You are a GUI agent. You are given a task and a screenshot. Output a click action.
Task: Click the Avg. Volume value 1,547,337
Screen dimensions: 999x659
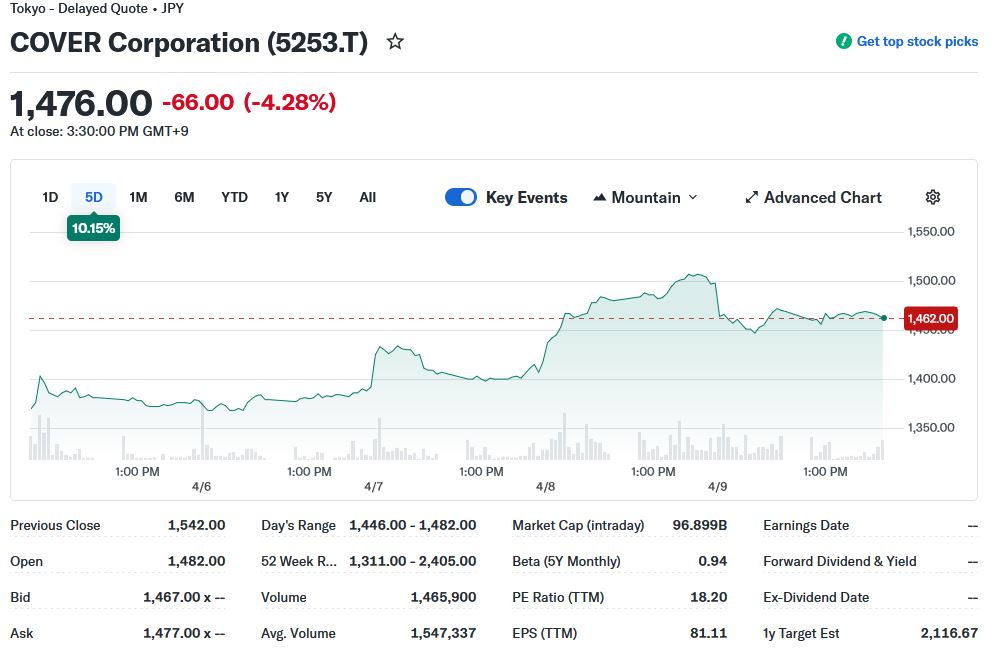pos(443,634)
